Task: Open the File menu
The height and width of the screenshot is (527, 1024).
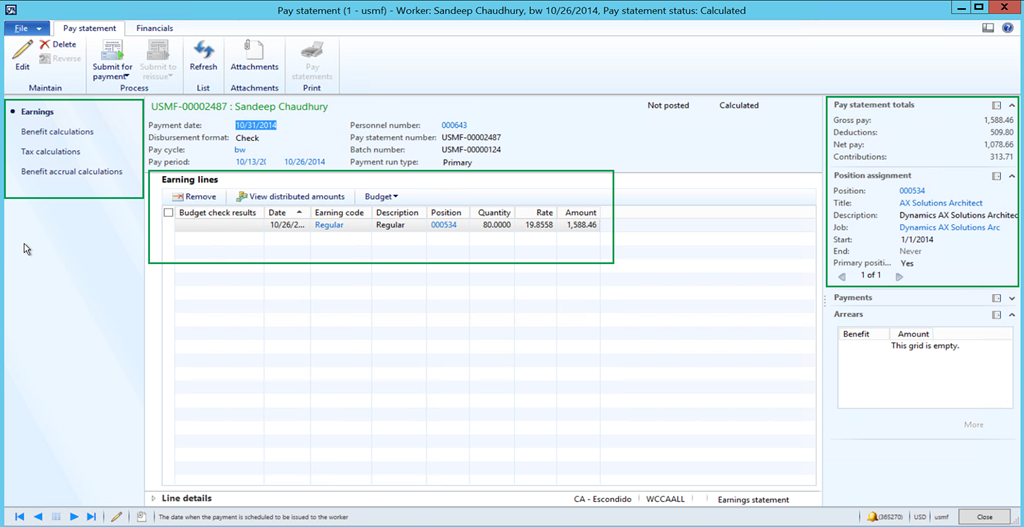Action: [x=25, y=28]
